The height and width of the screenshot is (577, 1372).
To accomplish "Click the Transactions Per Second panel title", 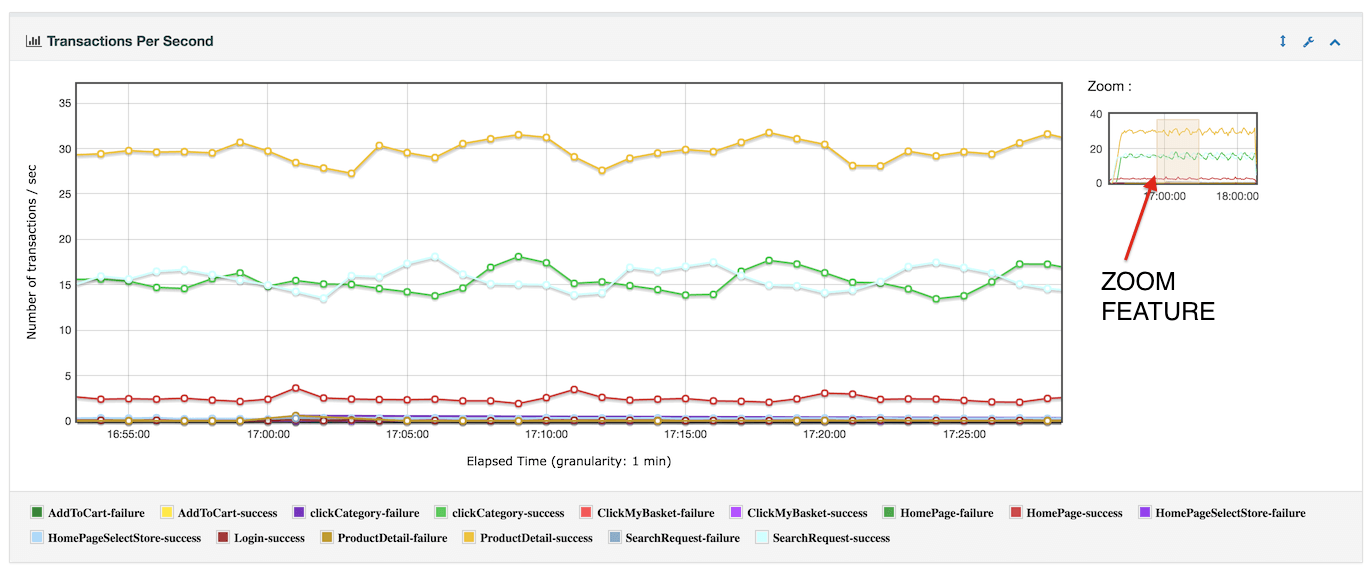I will (x=128, y=41).
